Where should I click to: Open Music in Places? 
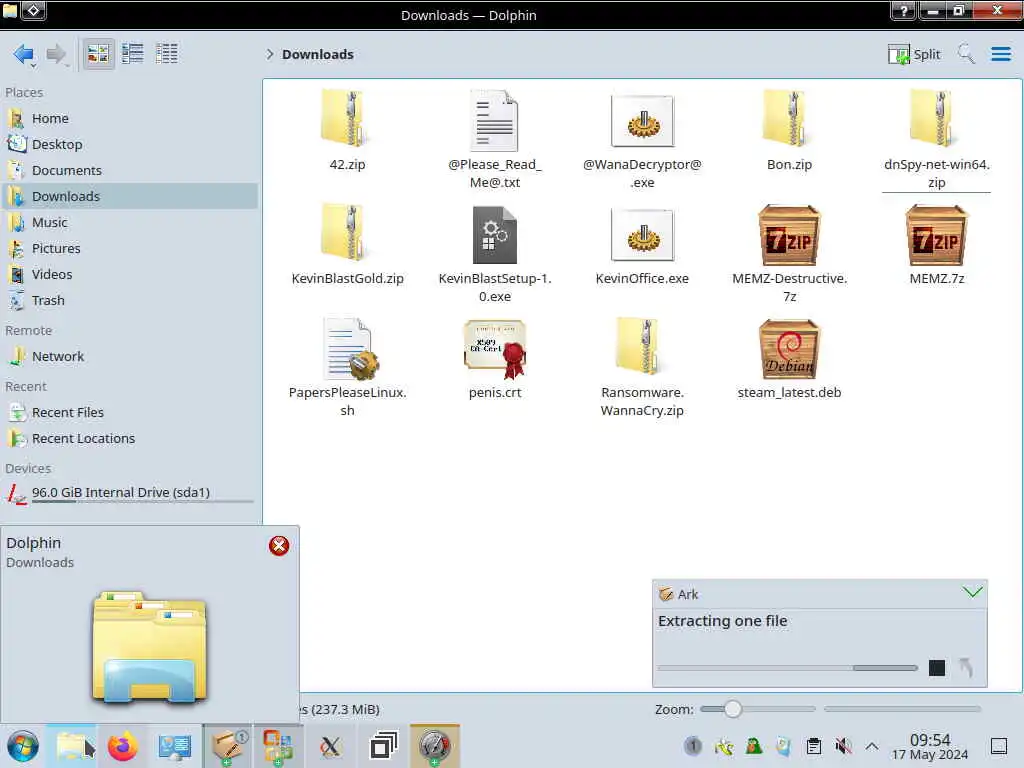(x=129, y=223)
